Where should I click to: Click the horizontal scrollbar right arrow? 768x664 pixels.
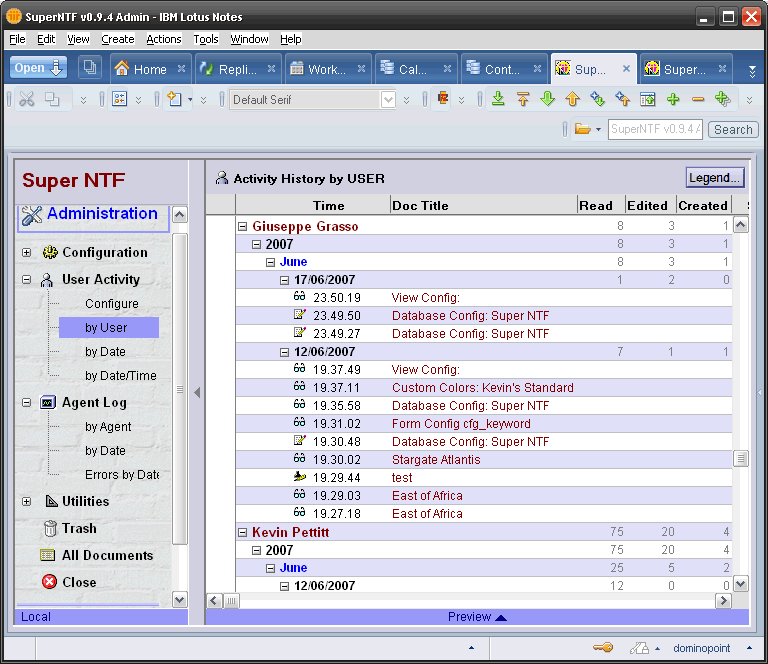tap(723, 600)
